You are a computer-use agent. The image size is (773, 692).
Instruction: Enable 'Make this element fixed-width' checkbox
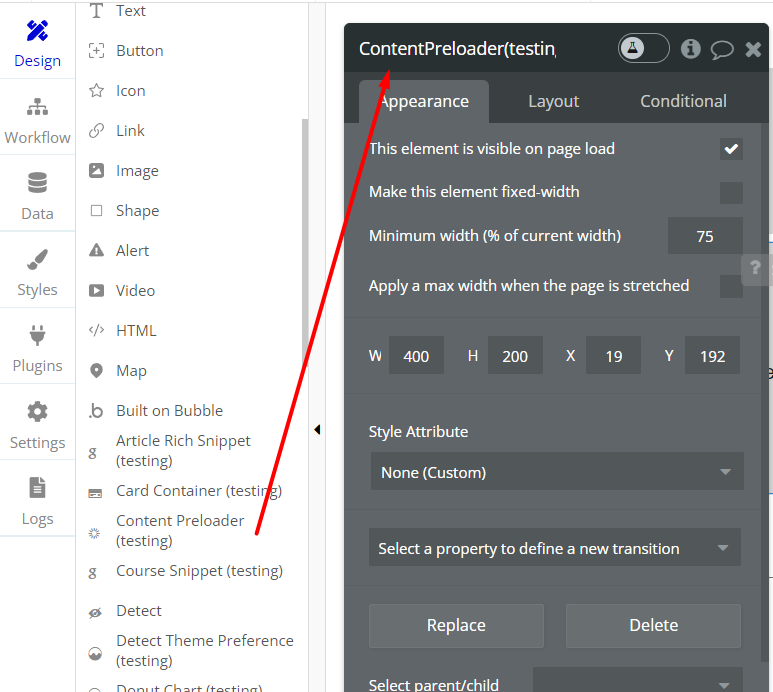tap(731, 192)
